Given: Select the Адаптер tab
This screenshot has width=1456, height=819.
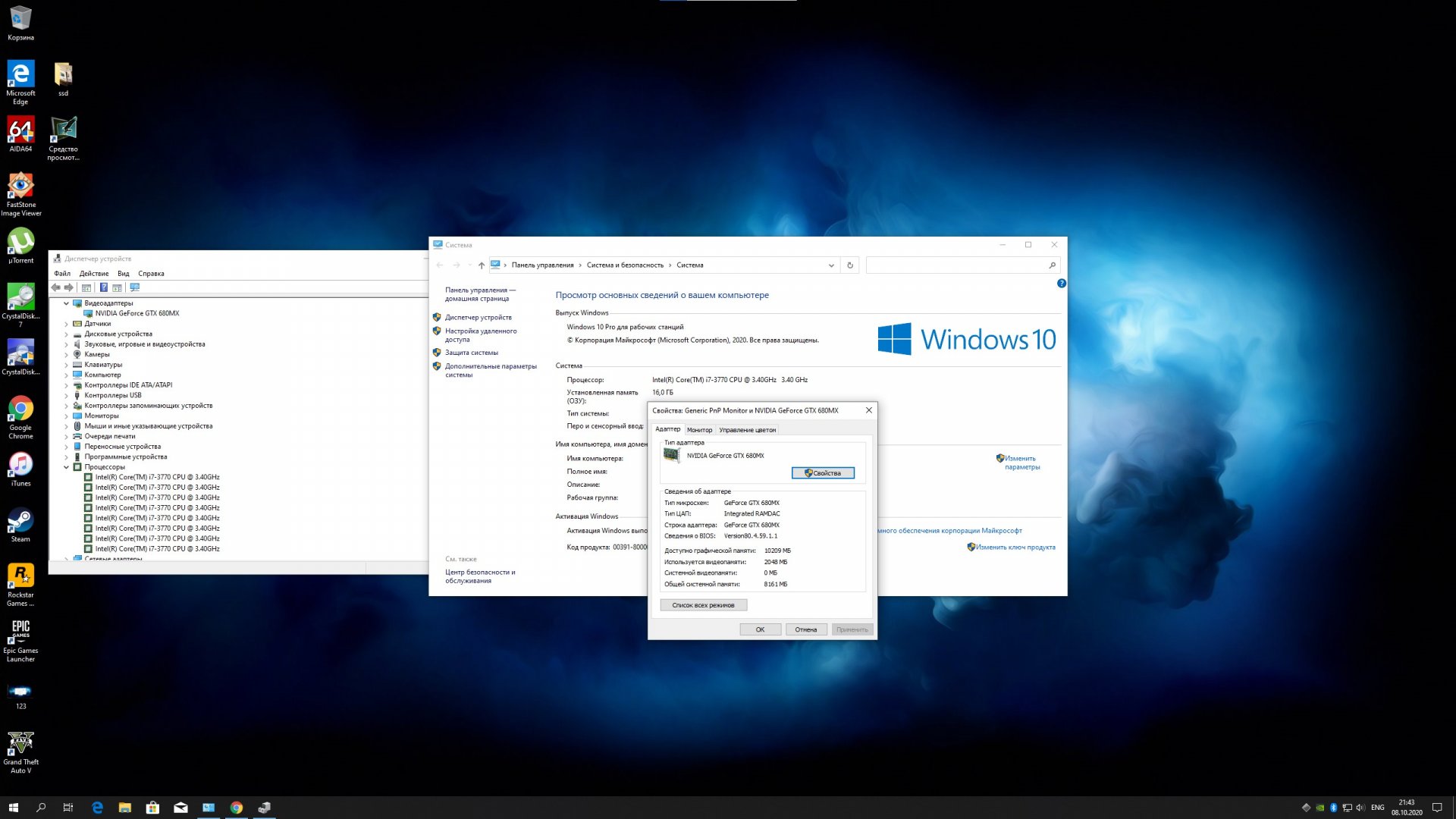Looking at the screenshot, I should pos(667,429).
